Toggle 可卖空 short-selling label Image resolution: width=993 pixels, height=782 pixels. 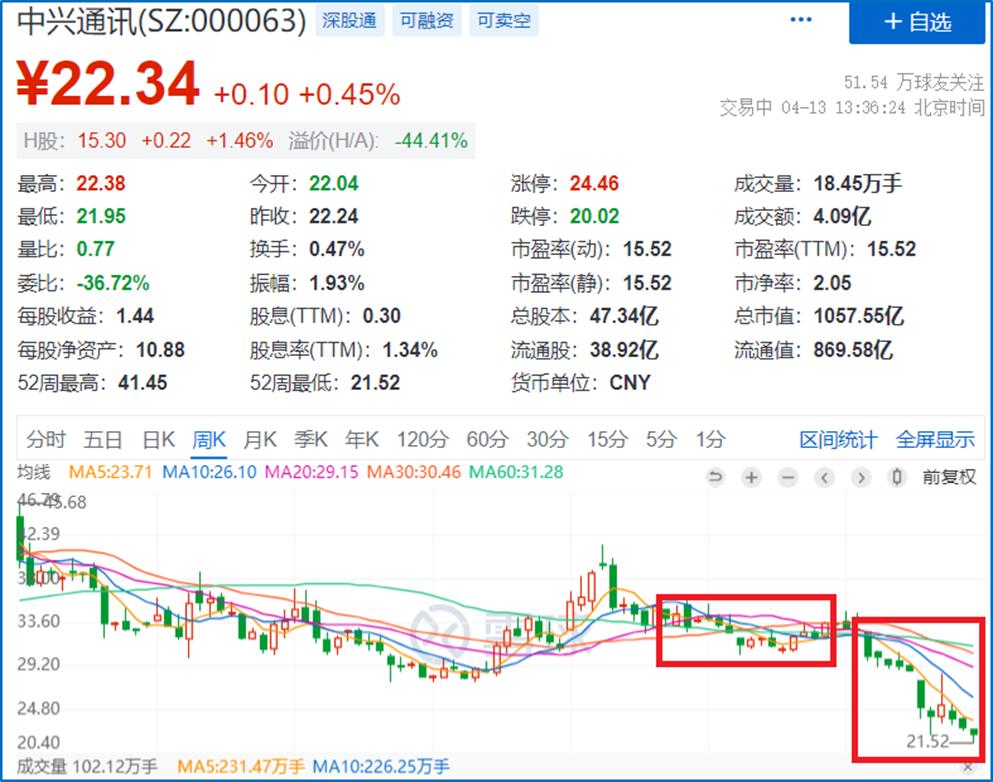(x=503, y=20)
